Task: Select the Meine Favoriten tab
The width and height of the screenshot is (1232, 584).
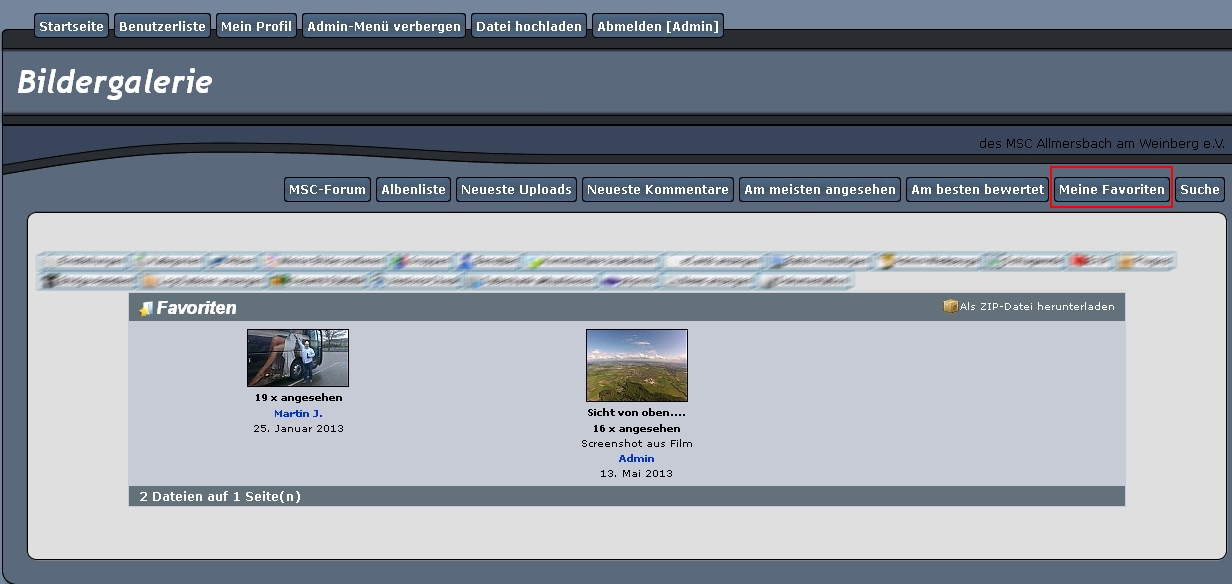Action: 1111,189
